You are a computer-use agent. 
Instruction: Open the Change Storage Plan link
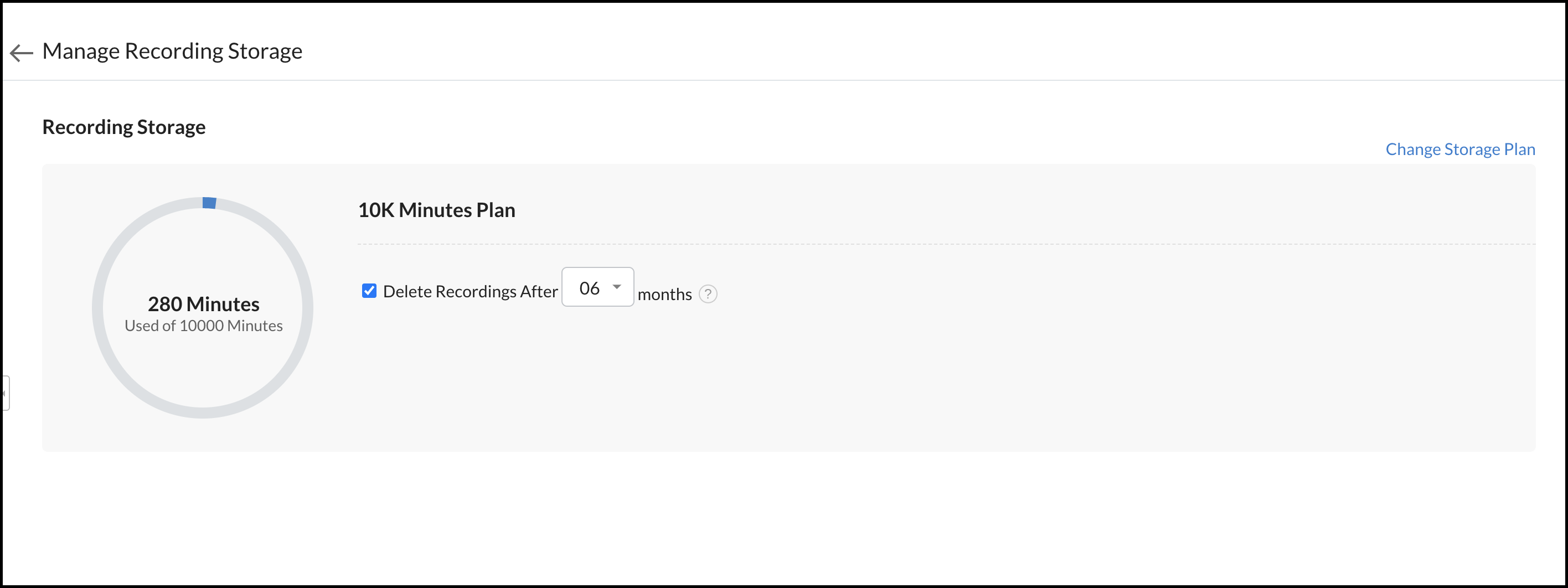pos(1459,149)
